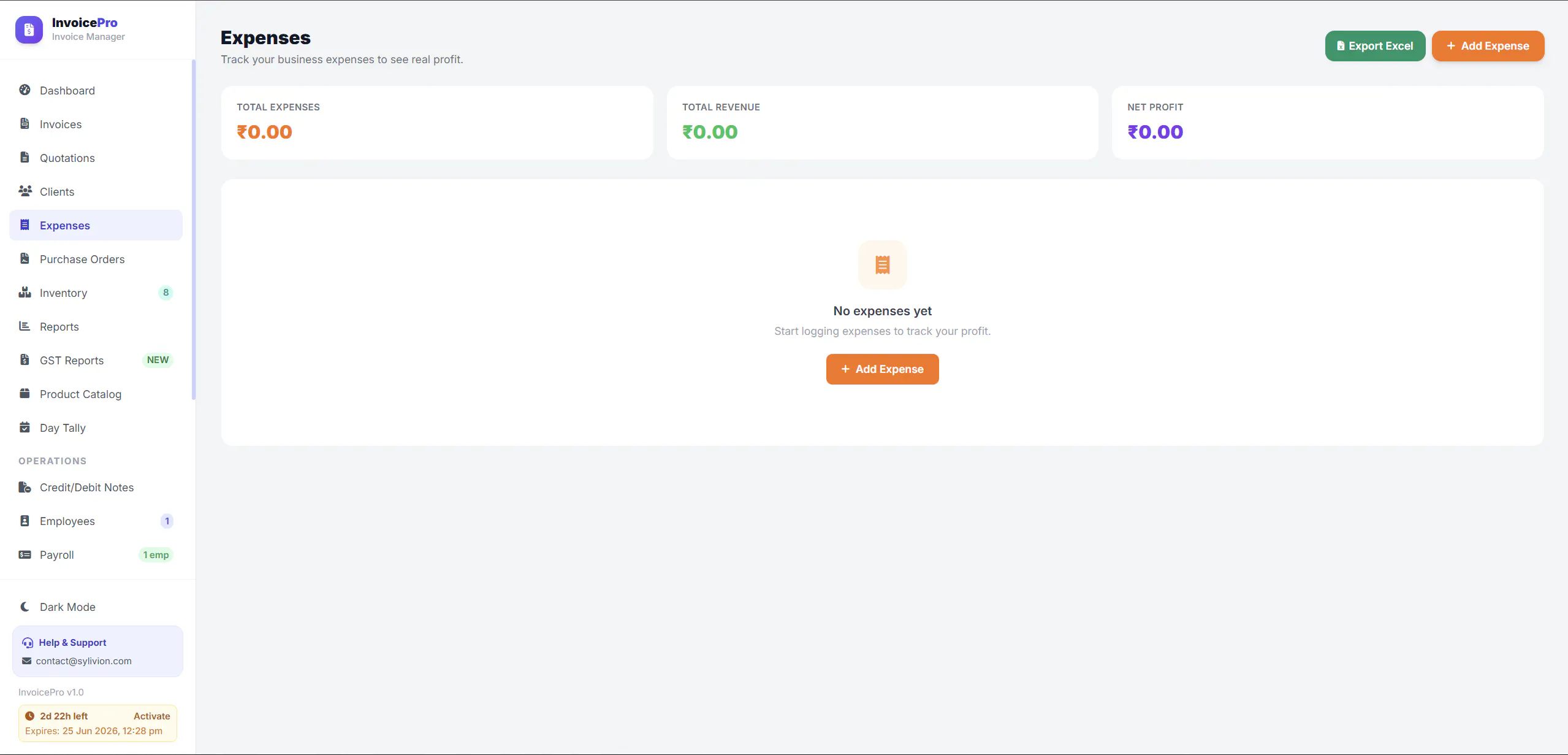Click the Net Profit ₹0.00 value

click(x=1155, y=132)
